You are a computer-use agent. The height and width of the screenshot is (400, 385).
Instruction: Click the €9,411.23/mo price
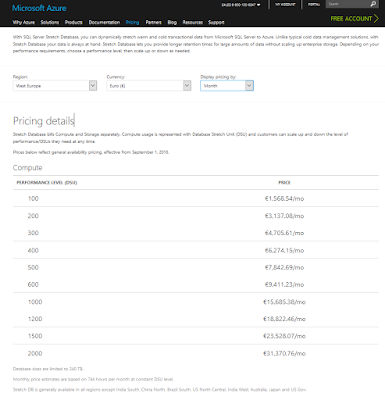[284, 285]
